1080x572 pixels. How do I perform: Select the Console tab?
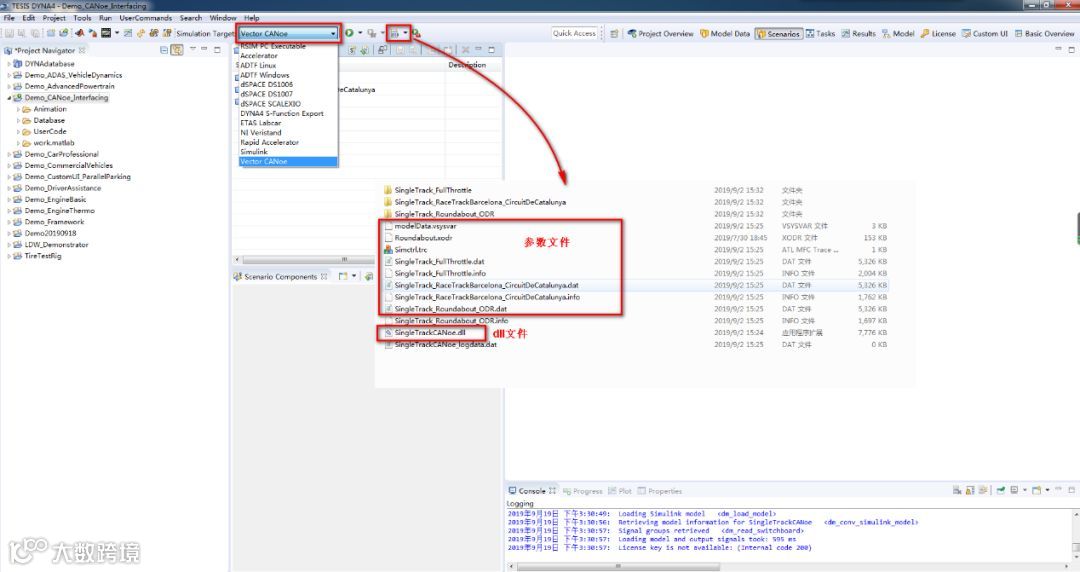point(532,491)
